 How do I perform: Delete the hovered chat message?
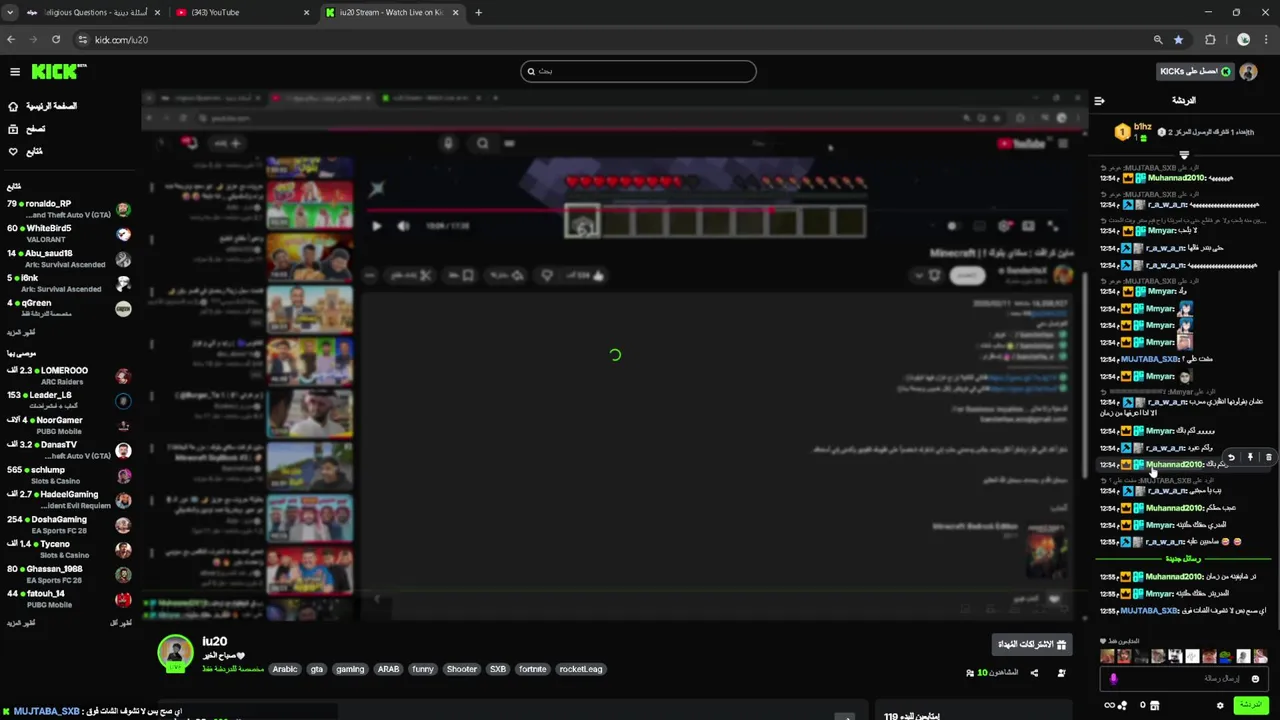(x=1268, y=457)
